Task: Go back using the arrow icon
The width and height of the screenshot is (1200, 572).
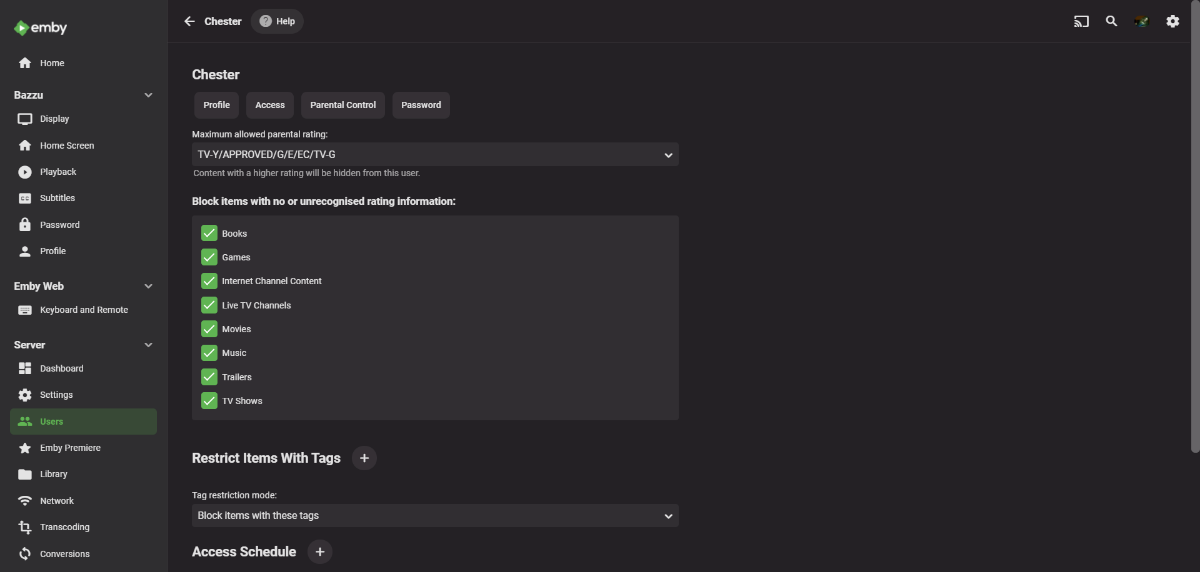Action: coord(189,21)
